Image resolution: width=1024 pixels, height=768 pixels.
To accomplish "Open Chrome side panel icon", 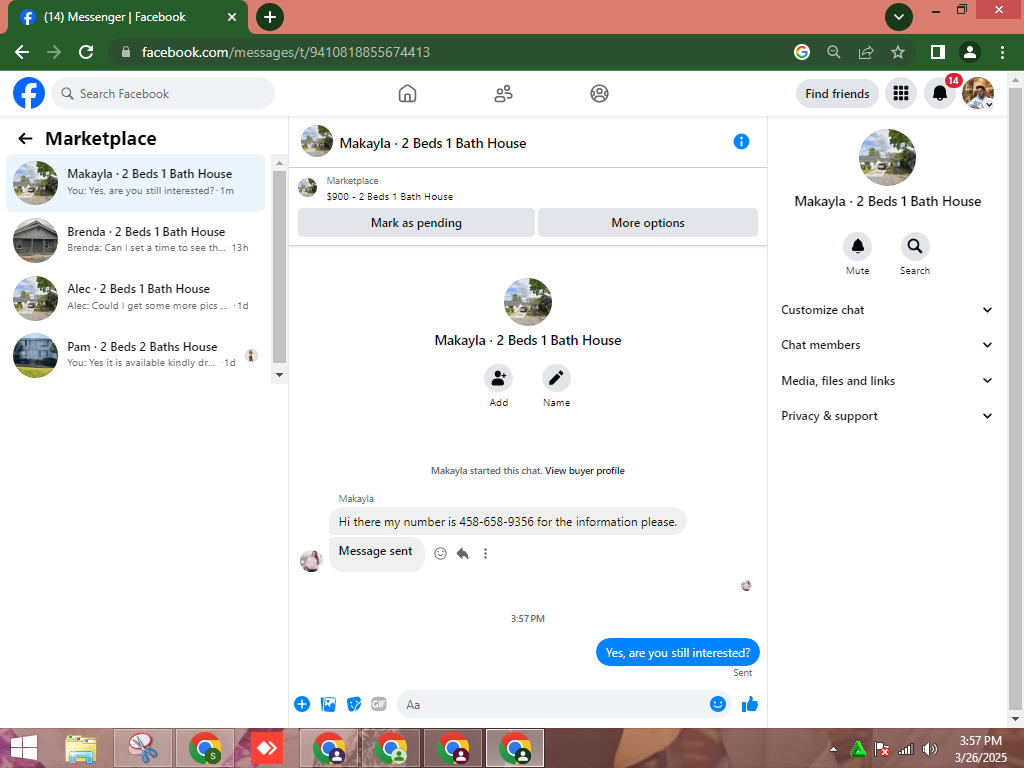I will (938, 52).
